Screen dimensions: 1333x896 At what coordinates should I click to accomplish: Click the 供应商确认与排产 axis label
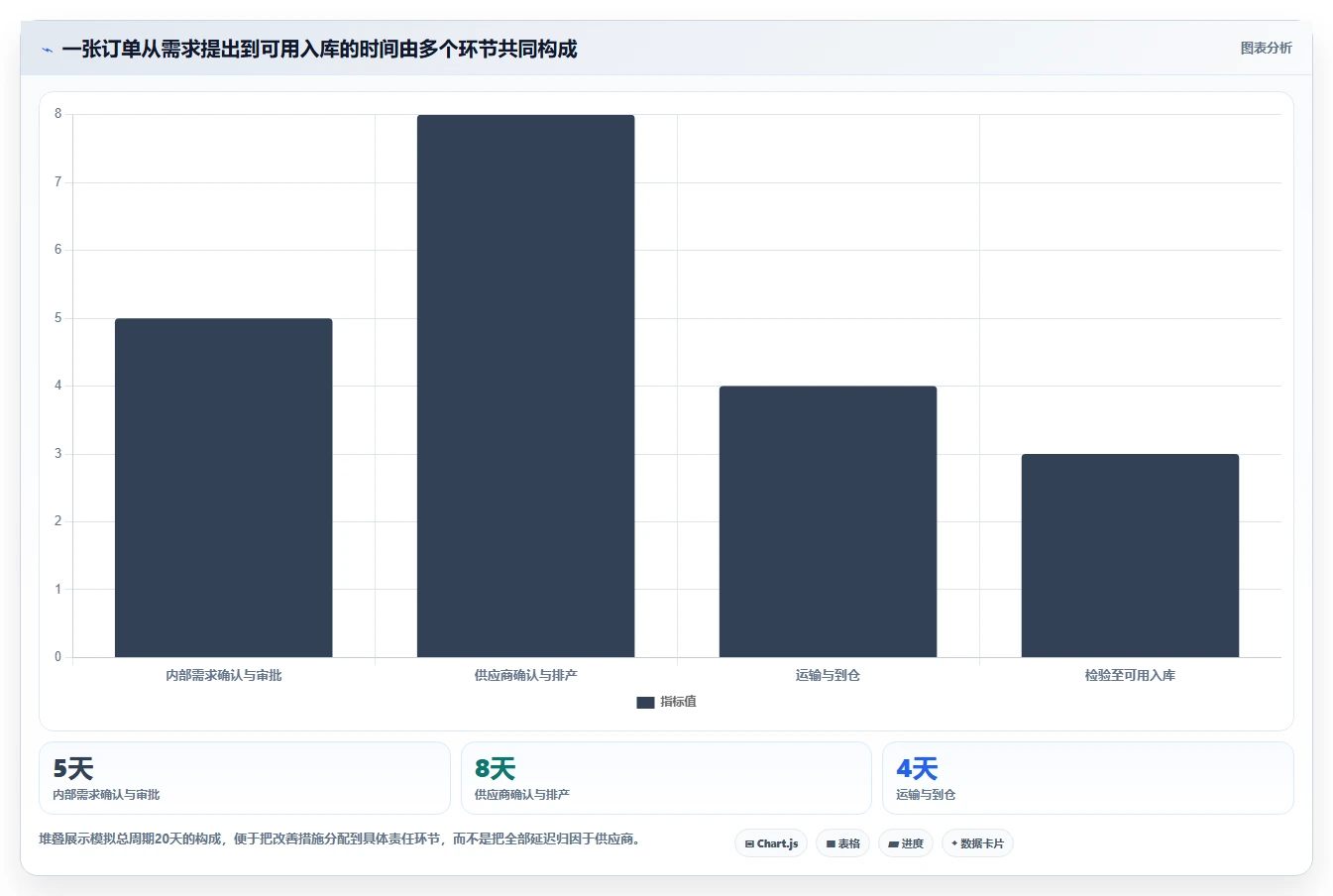click(x=525, y=675)
